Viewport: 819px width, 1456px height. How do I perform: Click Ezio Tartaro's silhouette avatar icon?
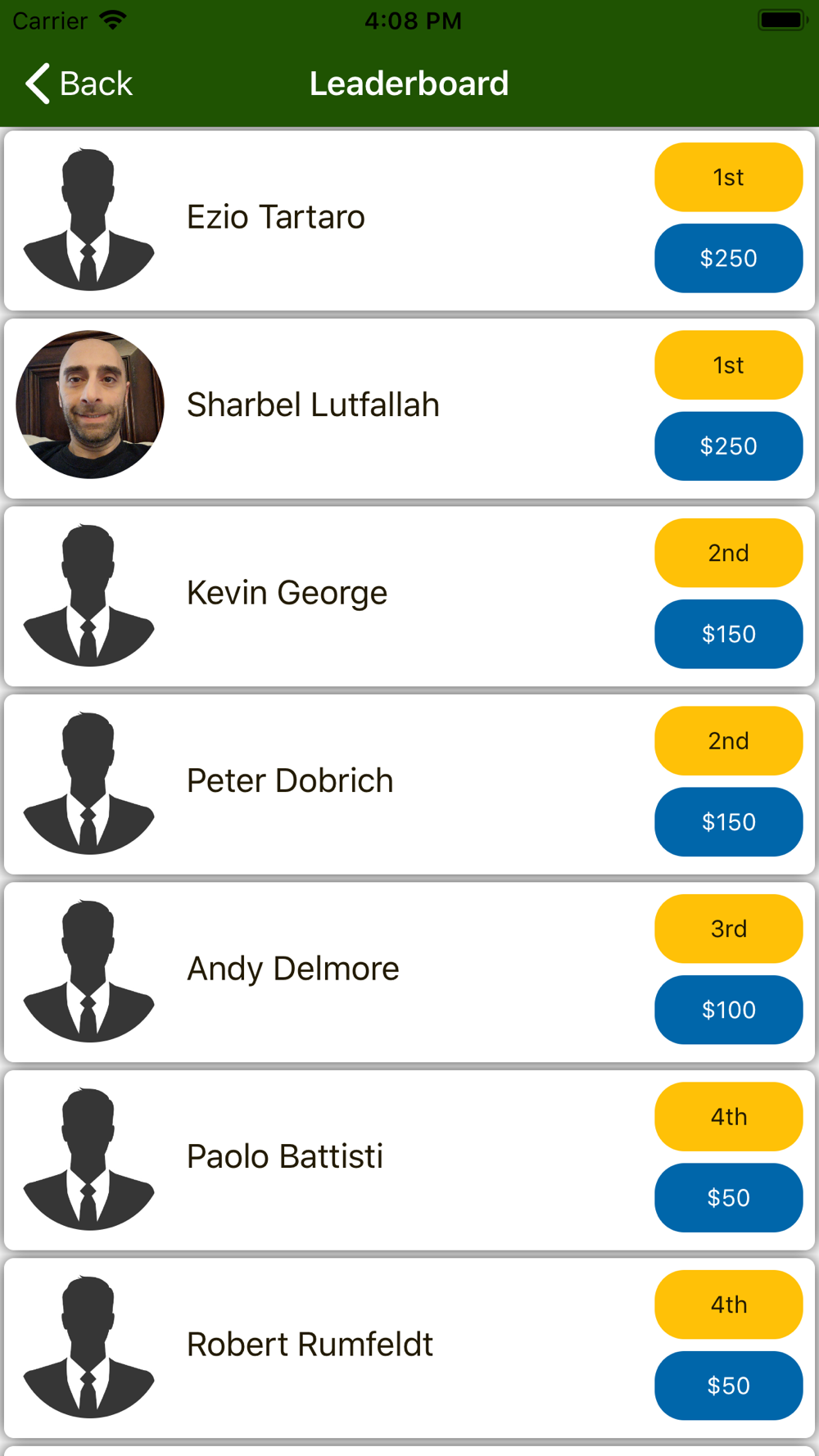(89, 219)
